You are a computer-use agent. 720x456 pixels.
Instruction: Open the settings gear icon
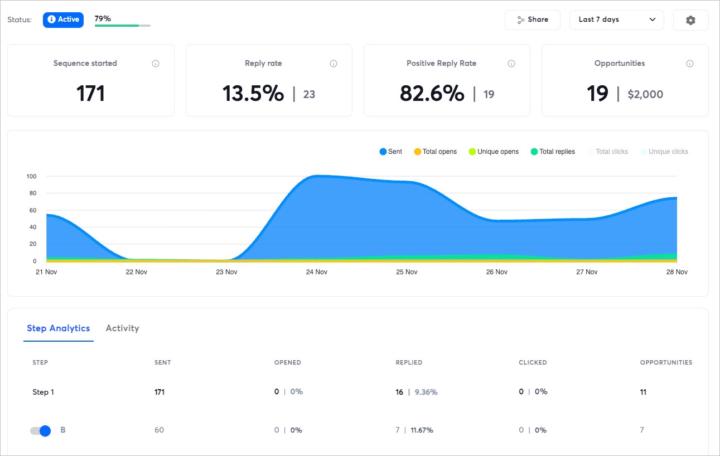click(x=690, y=19)
